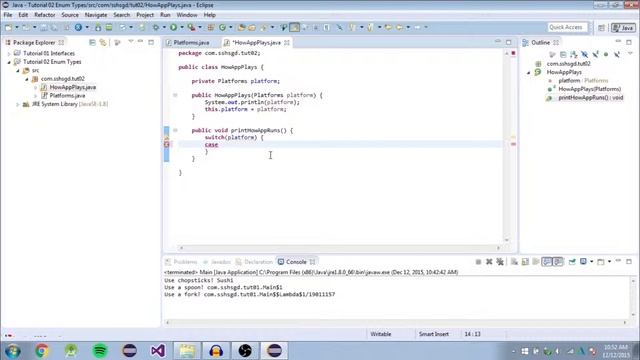Open Display Selected Console dropdown

tap(591, 262)
